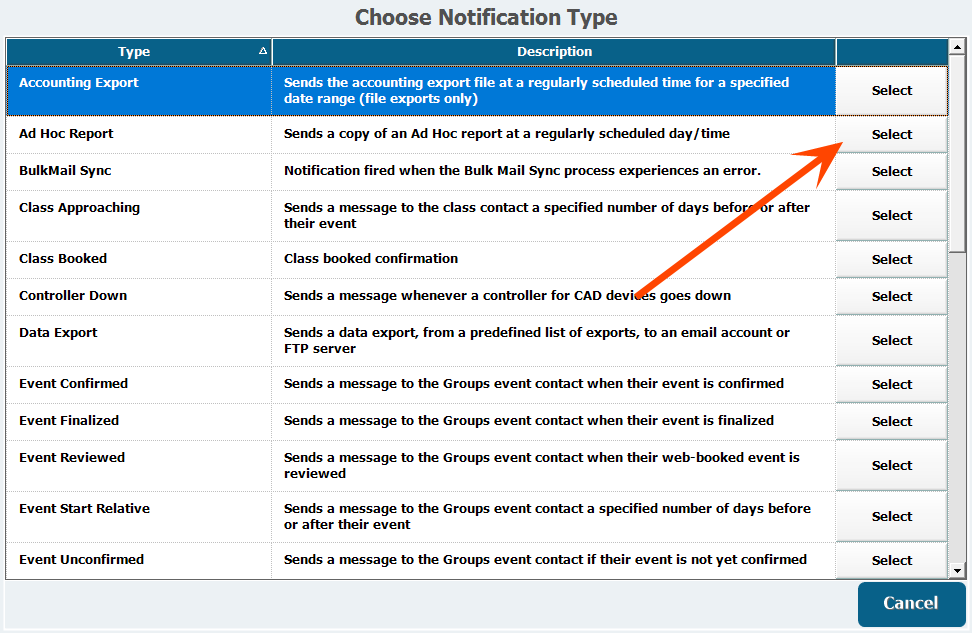
Task: Pick Select for Class Approaching notification
Action: point(891,216)
